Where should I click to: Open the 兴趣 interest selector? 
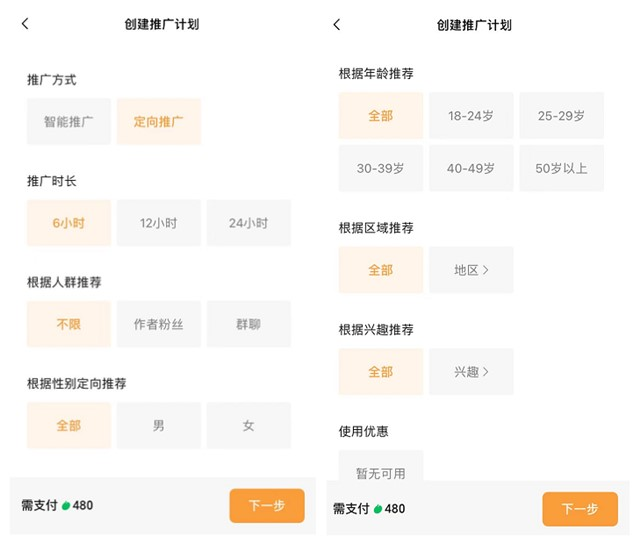click(x=471, y=371)
